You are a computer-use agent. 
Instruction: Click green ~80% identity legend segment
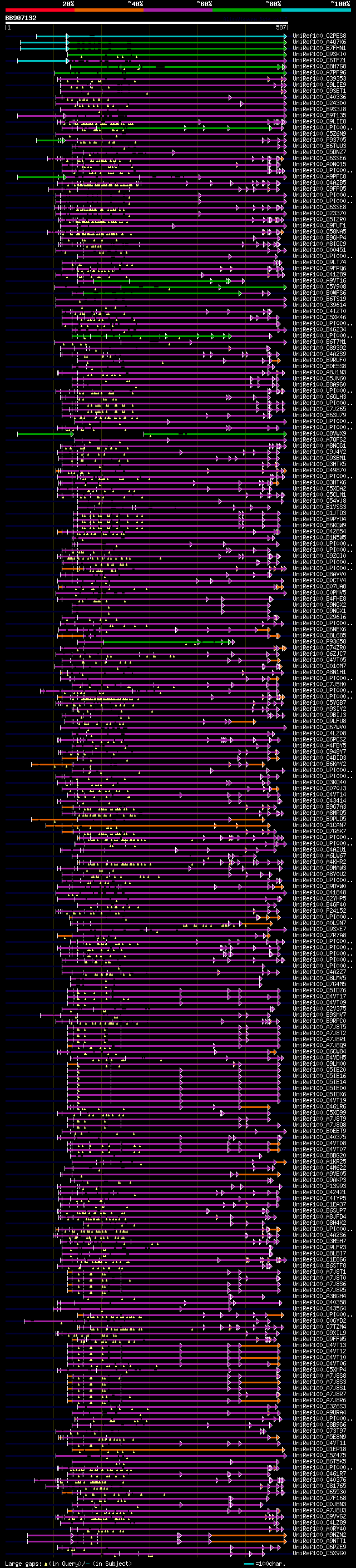(247, 10)
